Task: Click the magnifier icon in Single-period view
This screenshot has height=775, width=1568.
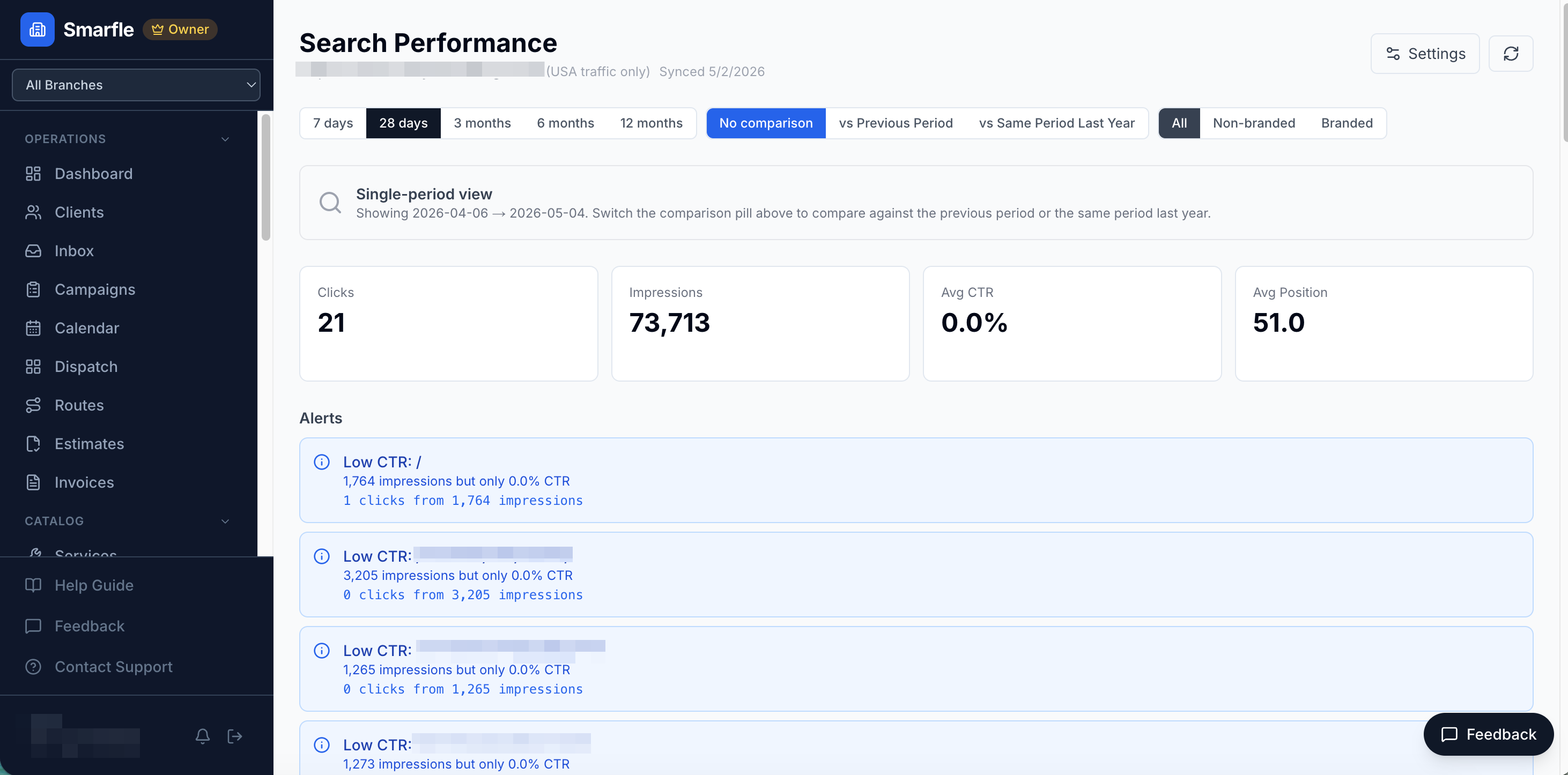Action: 330,203
